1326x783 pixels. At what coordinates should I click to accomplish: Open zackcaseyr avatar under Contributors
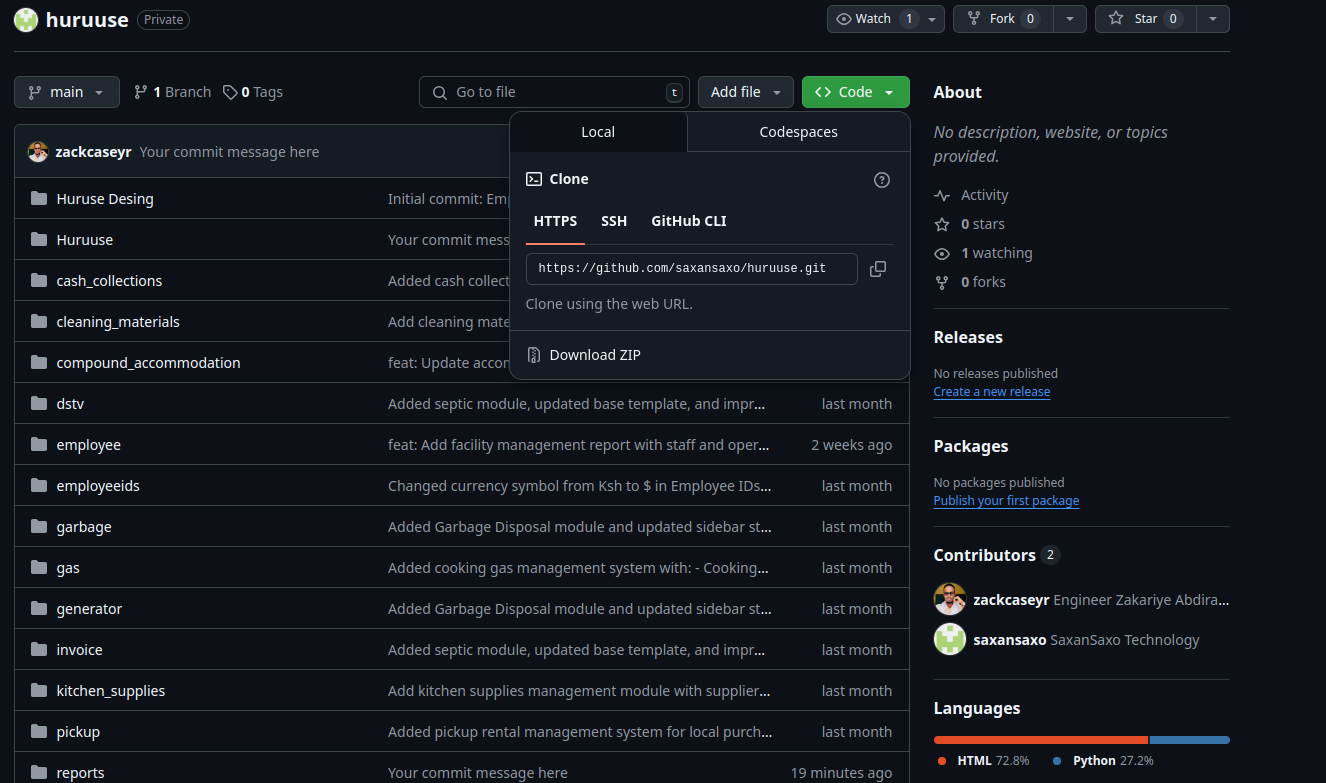tap(950, 599)
